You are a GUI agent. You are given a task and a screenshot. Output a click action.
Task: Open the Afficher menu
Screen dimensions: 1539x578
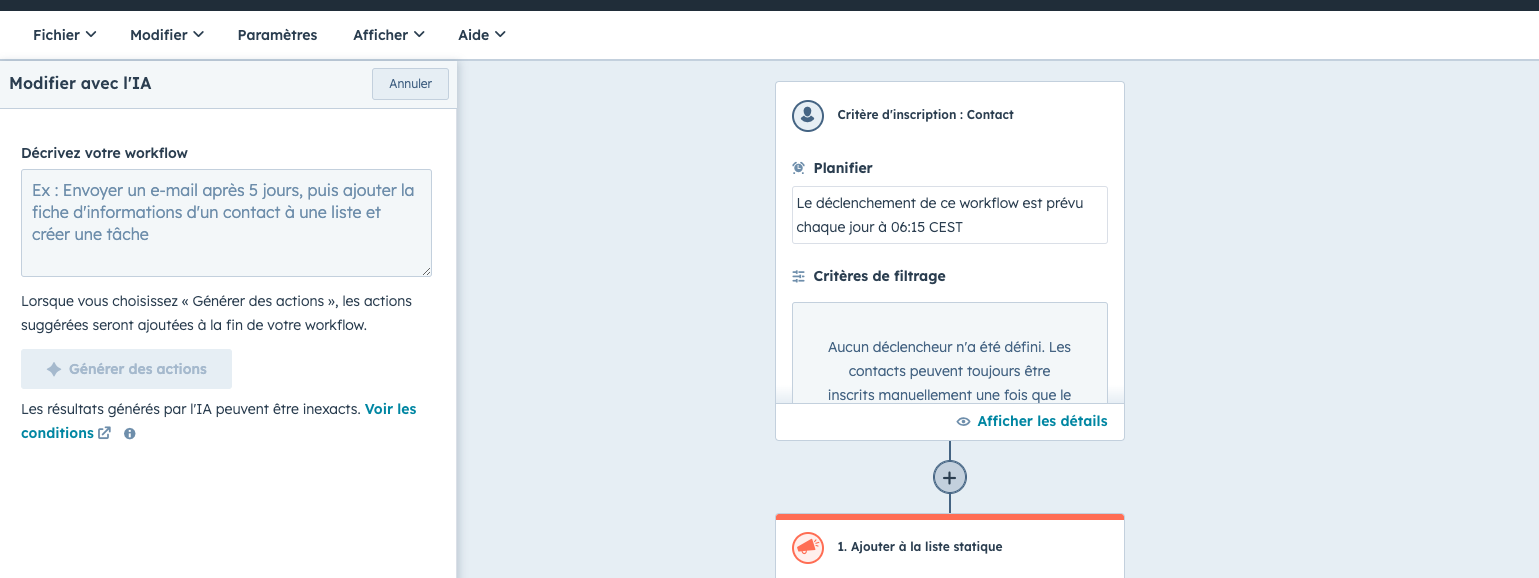(x=388, y=35)
